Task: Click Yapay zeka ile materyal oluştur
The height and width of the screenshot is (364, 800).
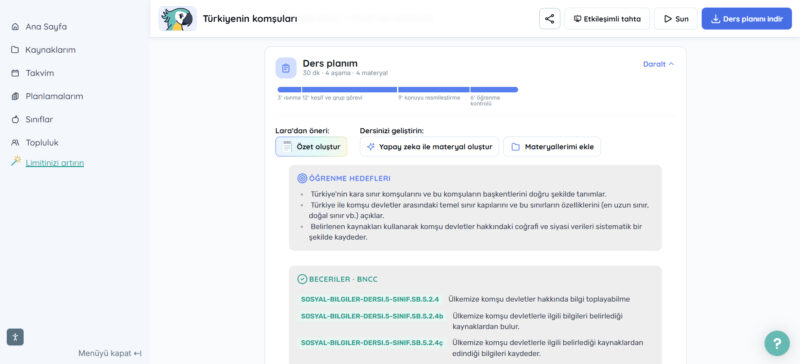Action: pos(429,147)
